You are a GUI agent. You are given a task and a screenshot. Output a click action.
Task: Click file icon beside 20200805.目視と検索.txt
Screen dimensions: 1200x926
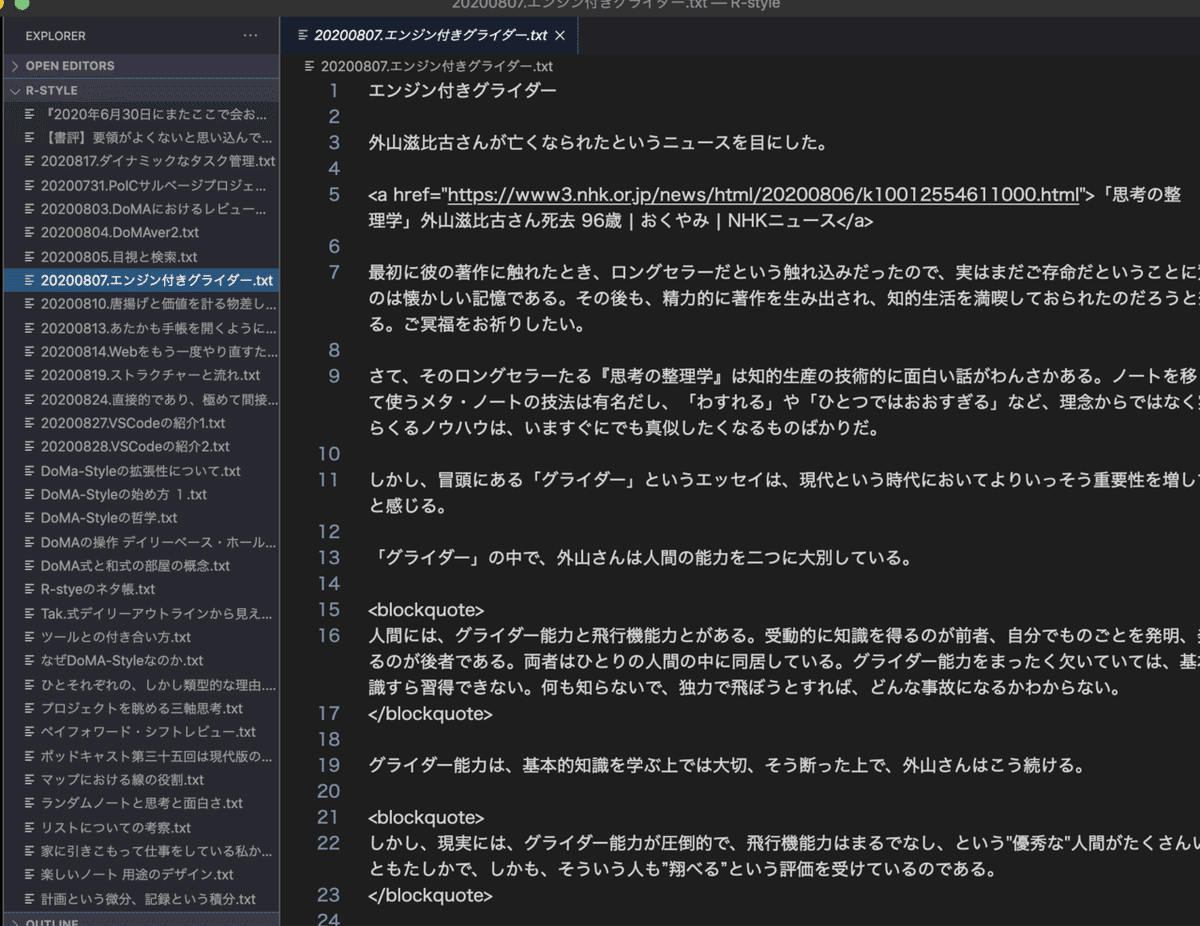[30, 257]
